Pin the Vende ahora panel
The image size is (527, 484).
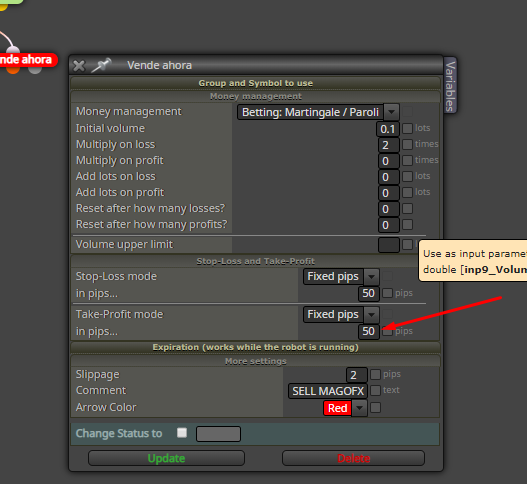[101, 65]
